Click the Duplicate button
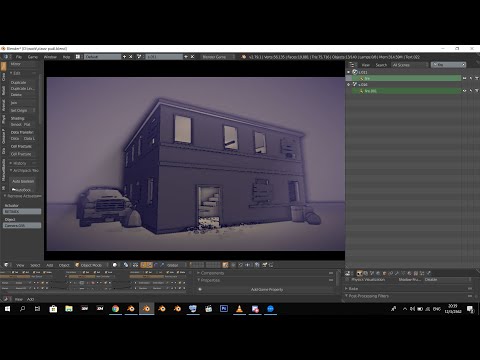The width and height of the screenshot is (480, 360). [x=23, y=82]
